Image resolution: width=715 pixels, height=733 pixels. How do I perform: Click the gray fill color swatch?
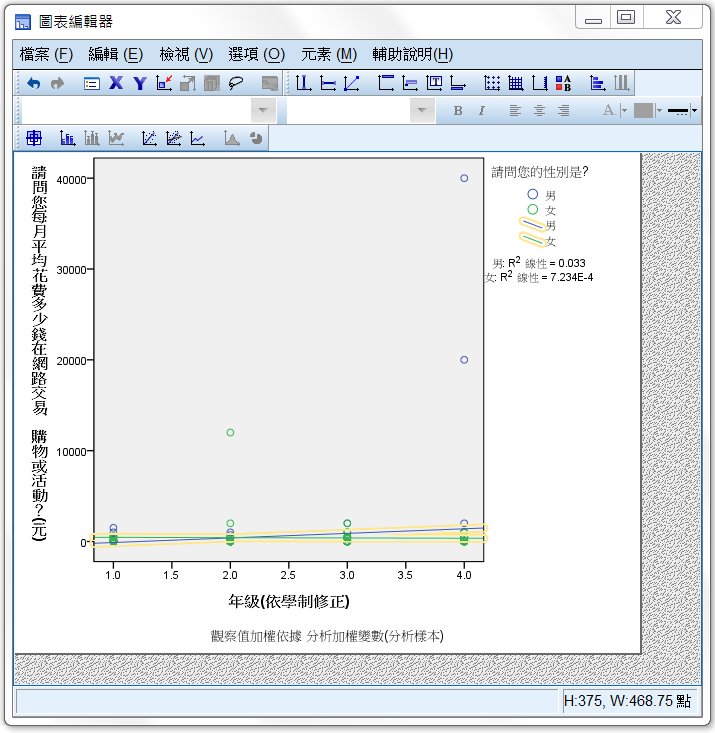click(x=643, y=111)
